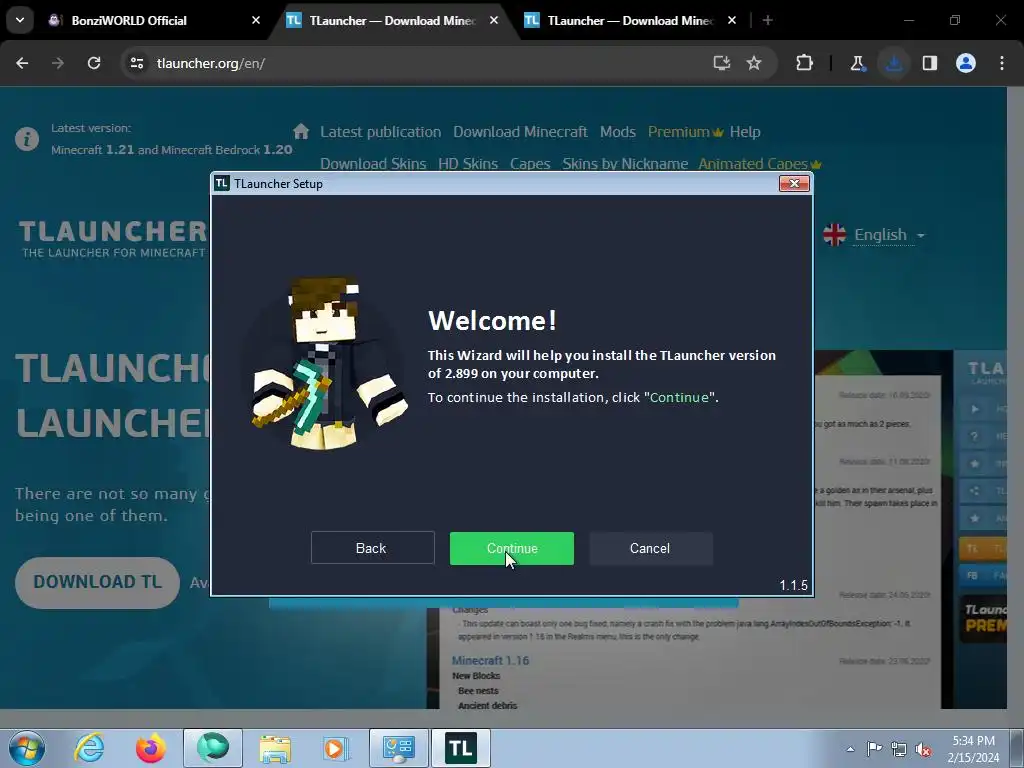Open the tab search dropdown arrow
Image resolution: width=1024 pixels, height=768 pixels.
[x=20, y=20]
